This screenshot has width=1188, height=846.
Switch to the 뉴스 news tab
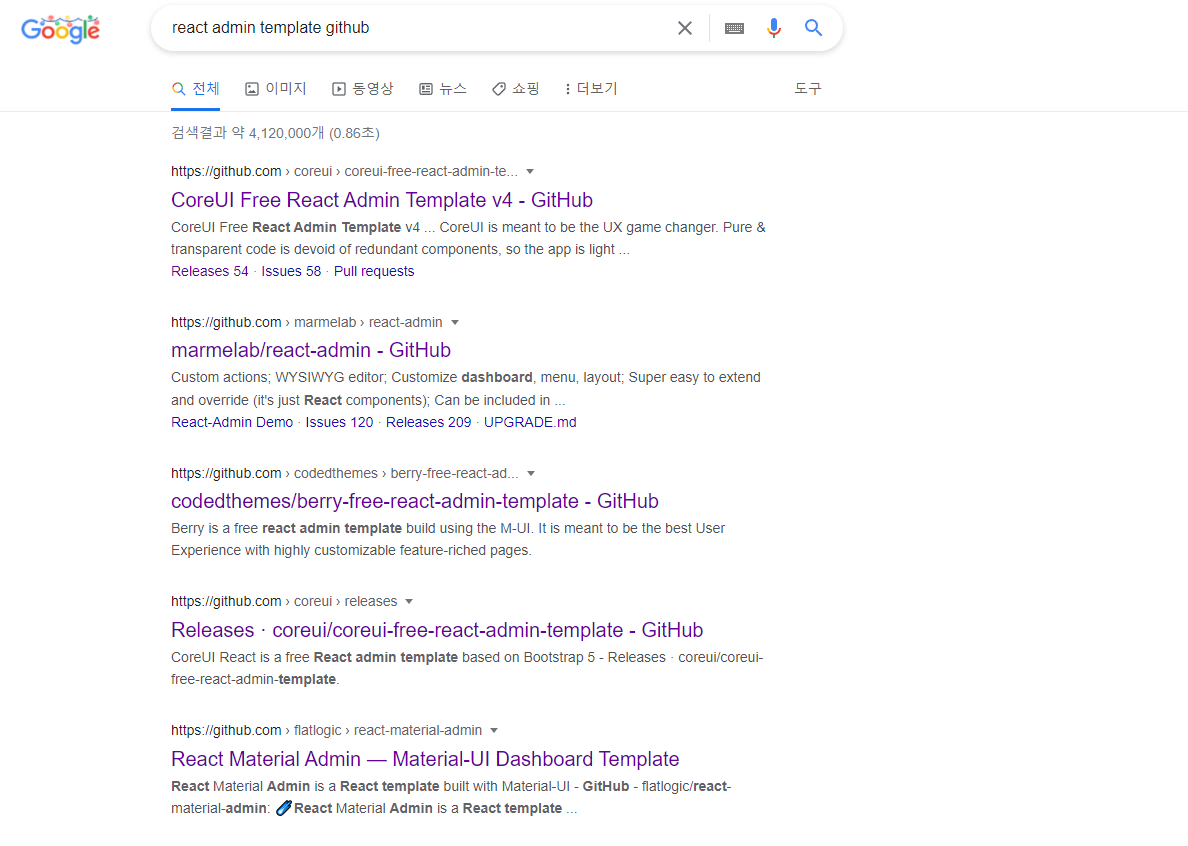(443, 89)
